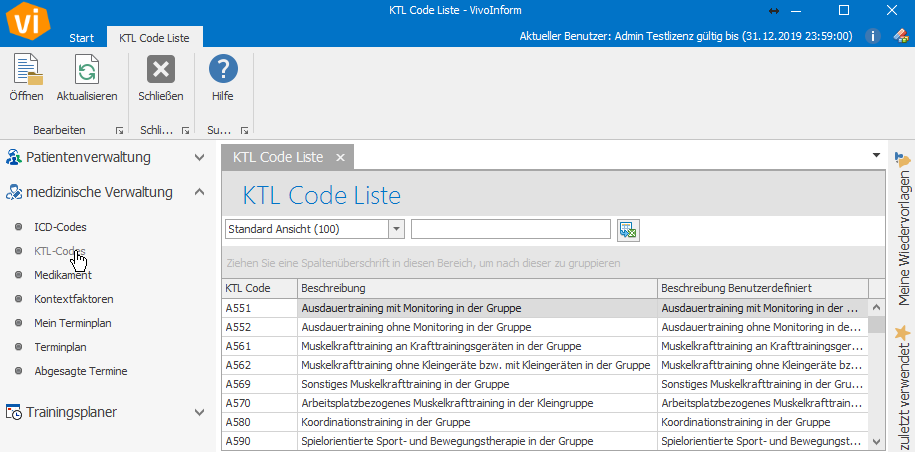Viewport: 915px width, 452px height.
Task: Select the A590 code cell
Action: [259, 442]
